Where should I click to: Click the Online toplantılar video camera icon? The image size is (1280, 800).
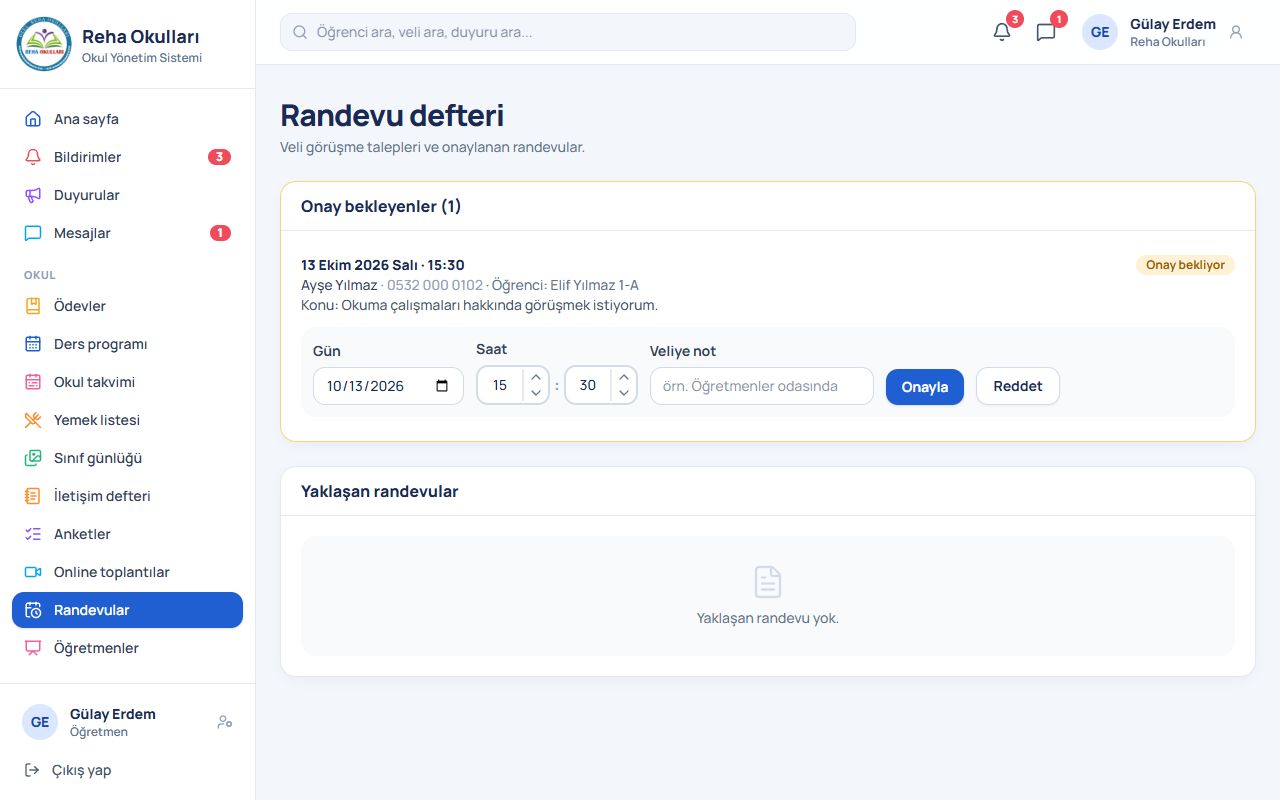[x=33, y=572]
